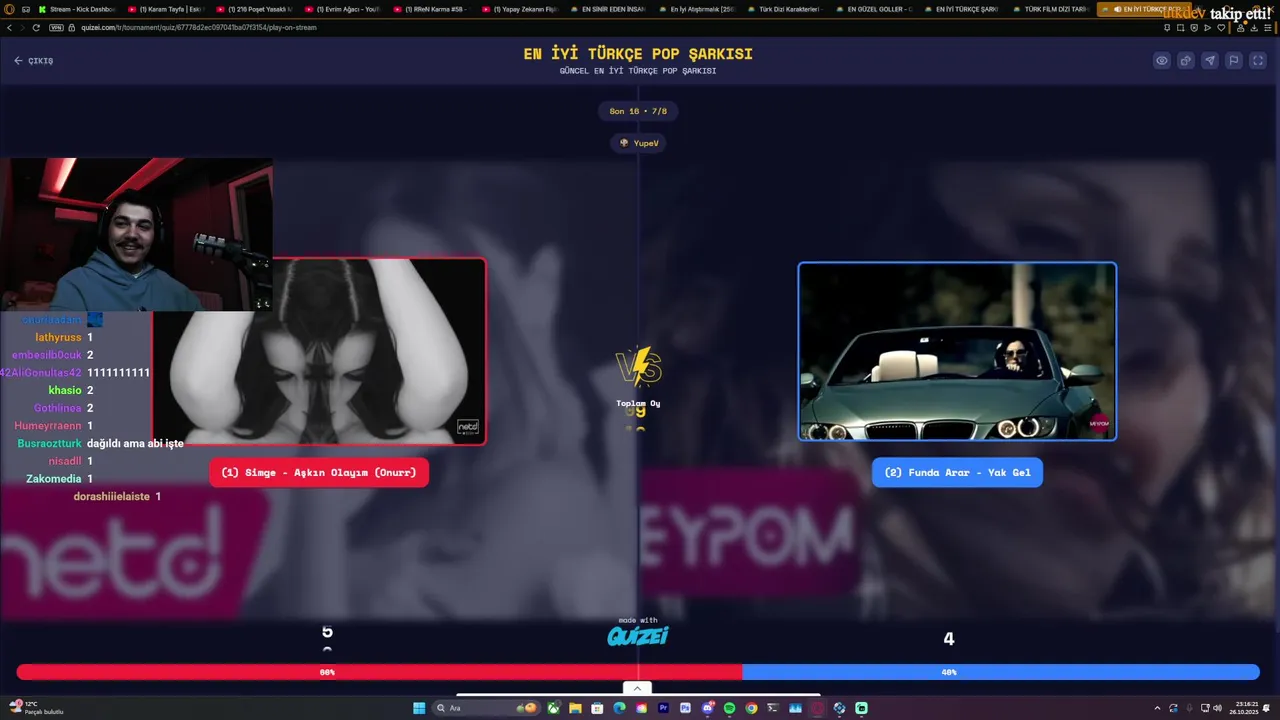Click the heart bookmark icon in browser toolbar

tap(1221, 28)
